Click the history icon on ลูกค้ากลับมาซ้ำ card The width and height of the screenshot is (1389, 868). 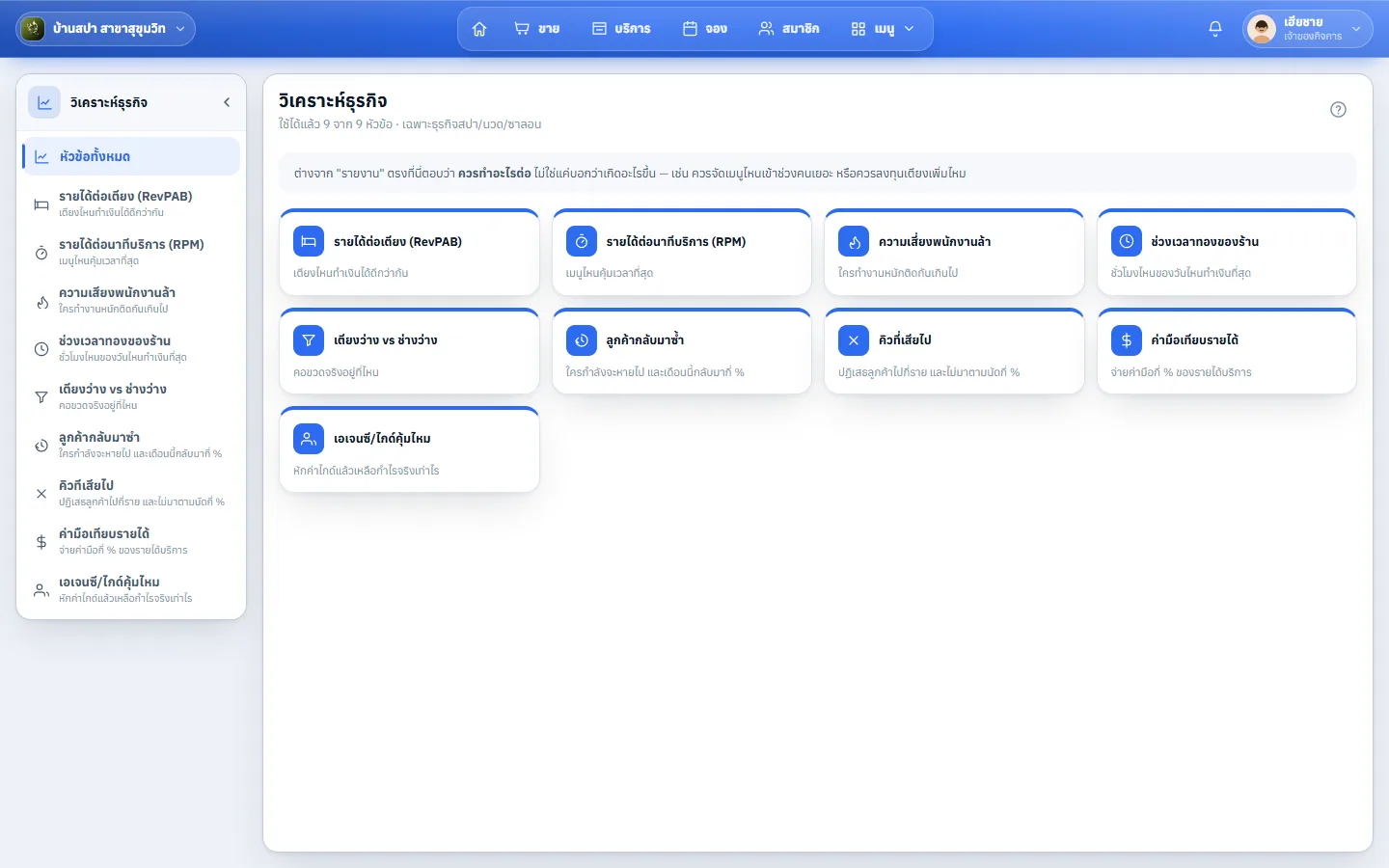point(582,340)
